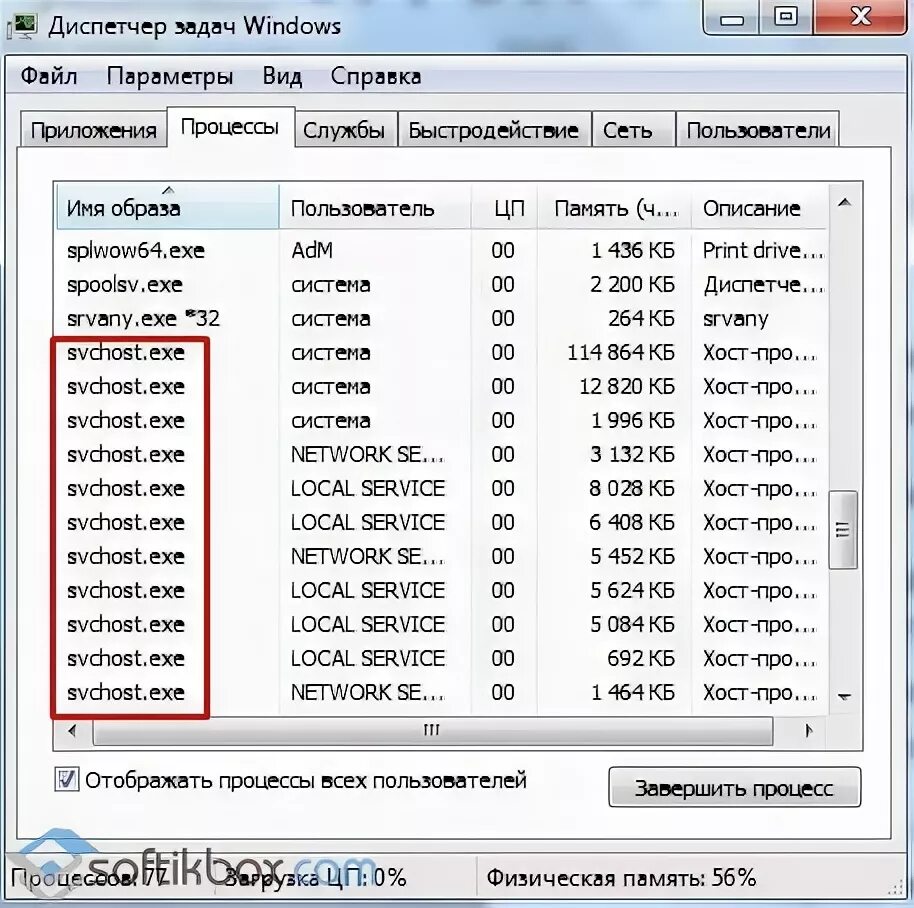Viewport: 914px width, 908px height.
Task: Sort by ЦП column header
Action: (504, 207)
